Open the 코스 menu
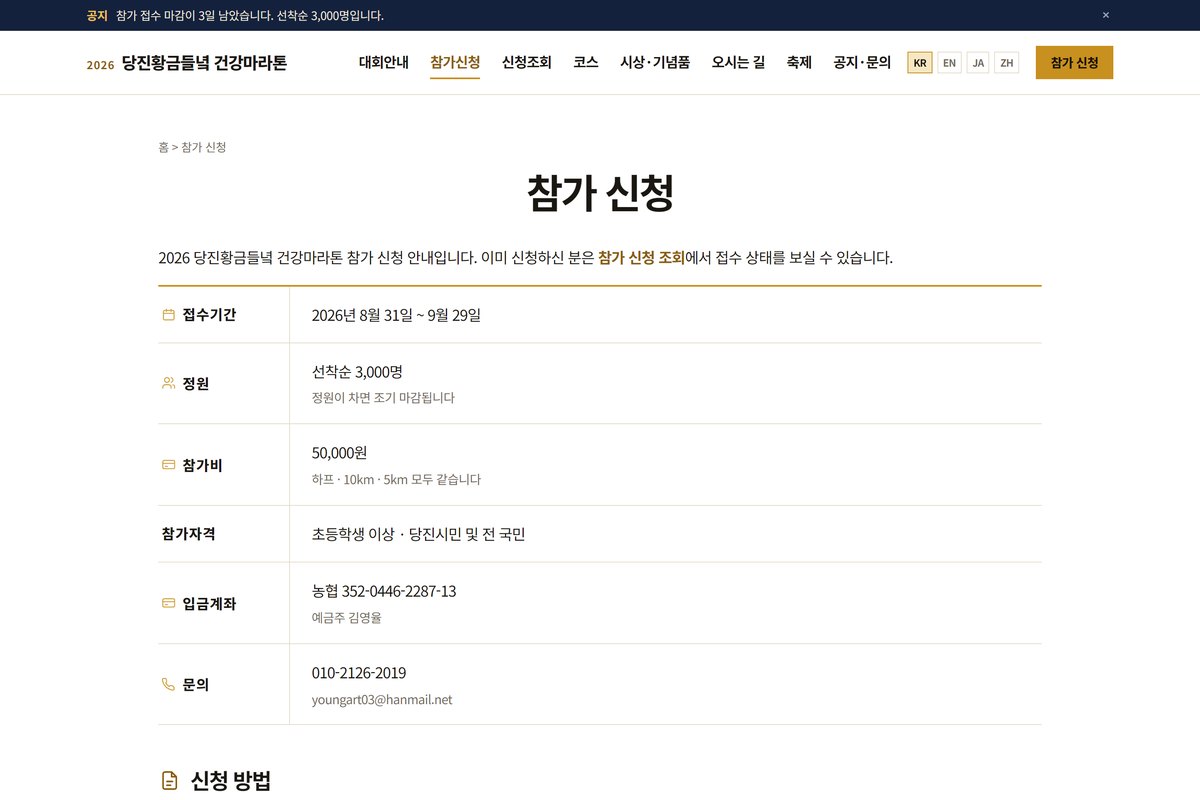The width and height of the screenshot is (1200, 800). click(586, 62)
